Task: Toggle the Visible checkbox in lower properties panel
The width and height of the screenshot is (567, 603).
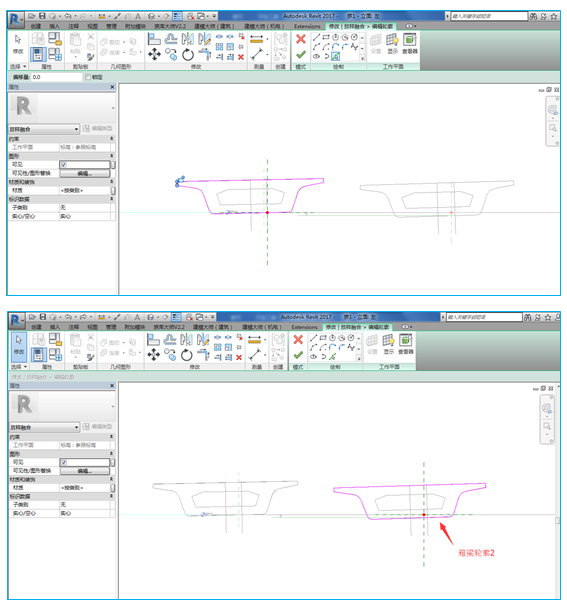Action: pos(64,462)
